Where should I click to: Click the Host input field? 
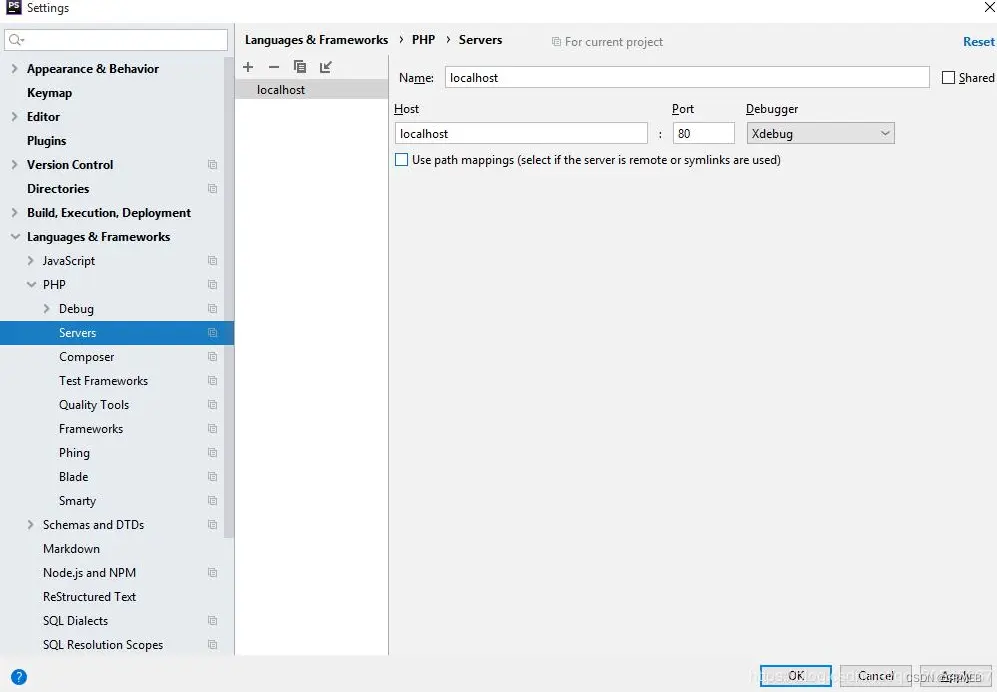tap(521, 134)
